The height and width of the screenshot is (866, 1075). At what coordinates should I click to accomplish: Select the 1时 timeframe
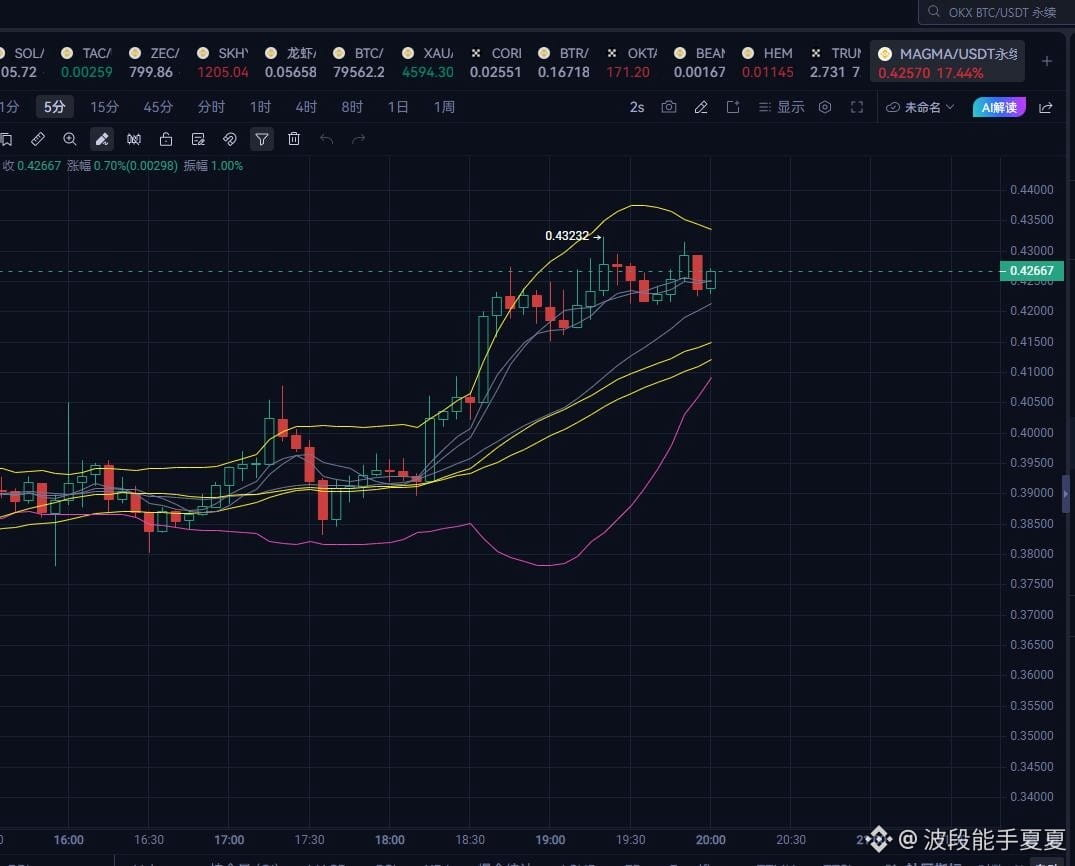(261, 107)
